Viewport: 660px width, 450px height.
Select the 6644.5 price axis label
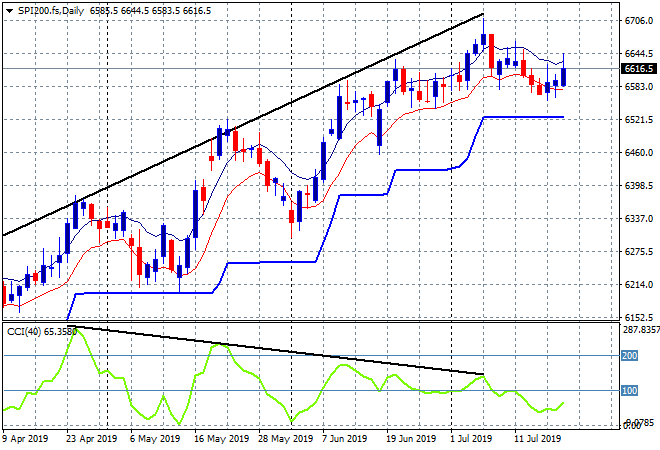(639, 53)
